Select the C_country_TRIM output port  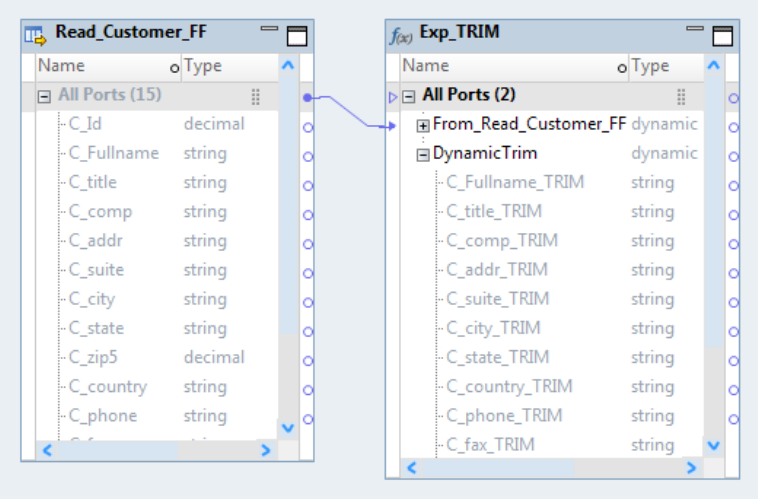509,386
